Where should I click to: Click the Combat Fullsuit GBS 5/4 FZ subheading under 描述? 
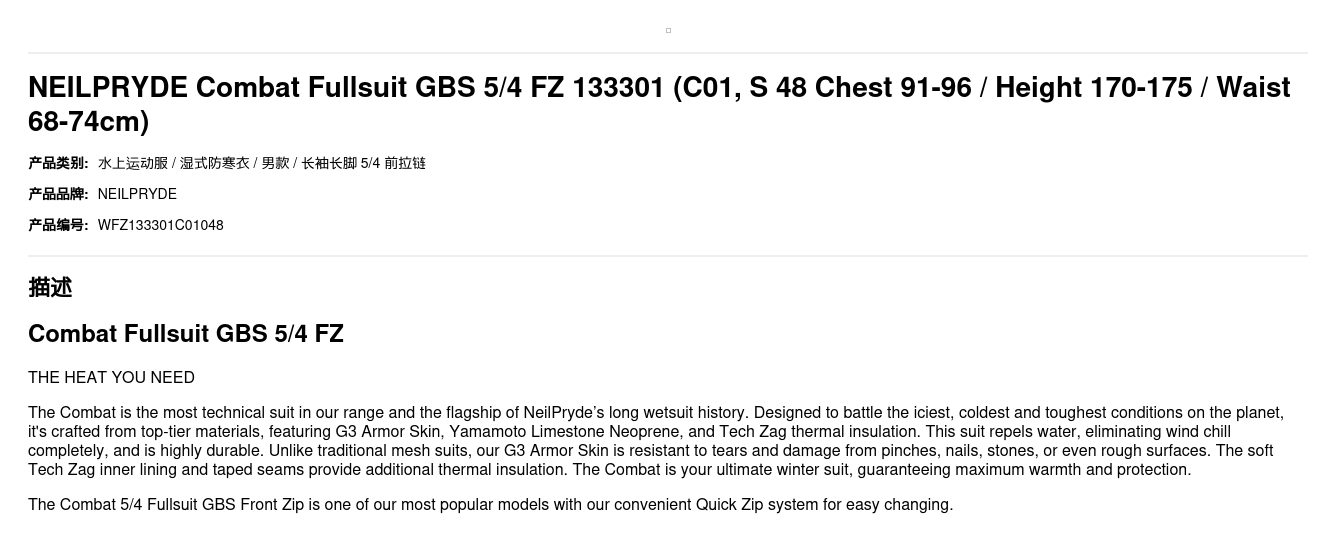point(186,334)
